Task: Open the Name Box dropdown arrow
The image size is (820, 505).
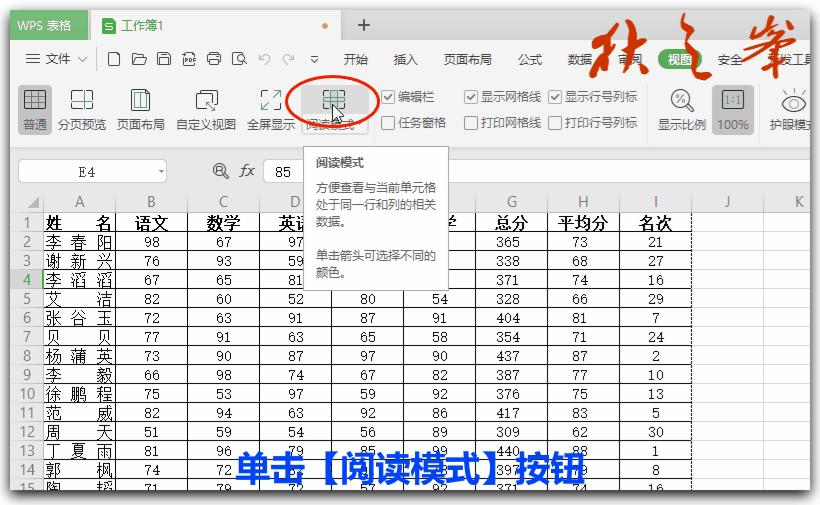Action: point(161,171)
